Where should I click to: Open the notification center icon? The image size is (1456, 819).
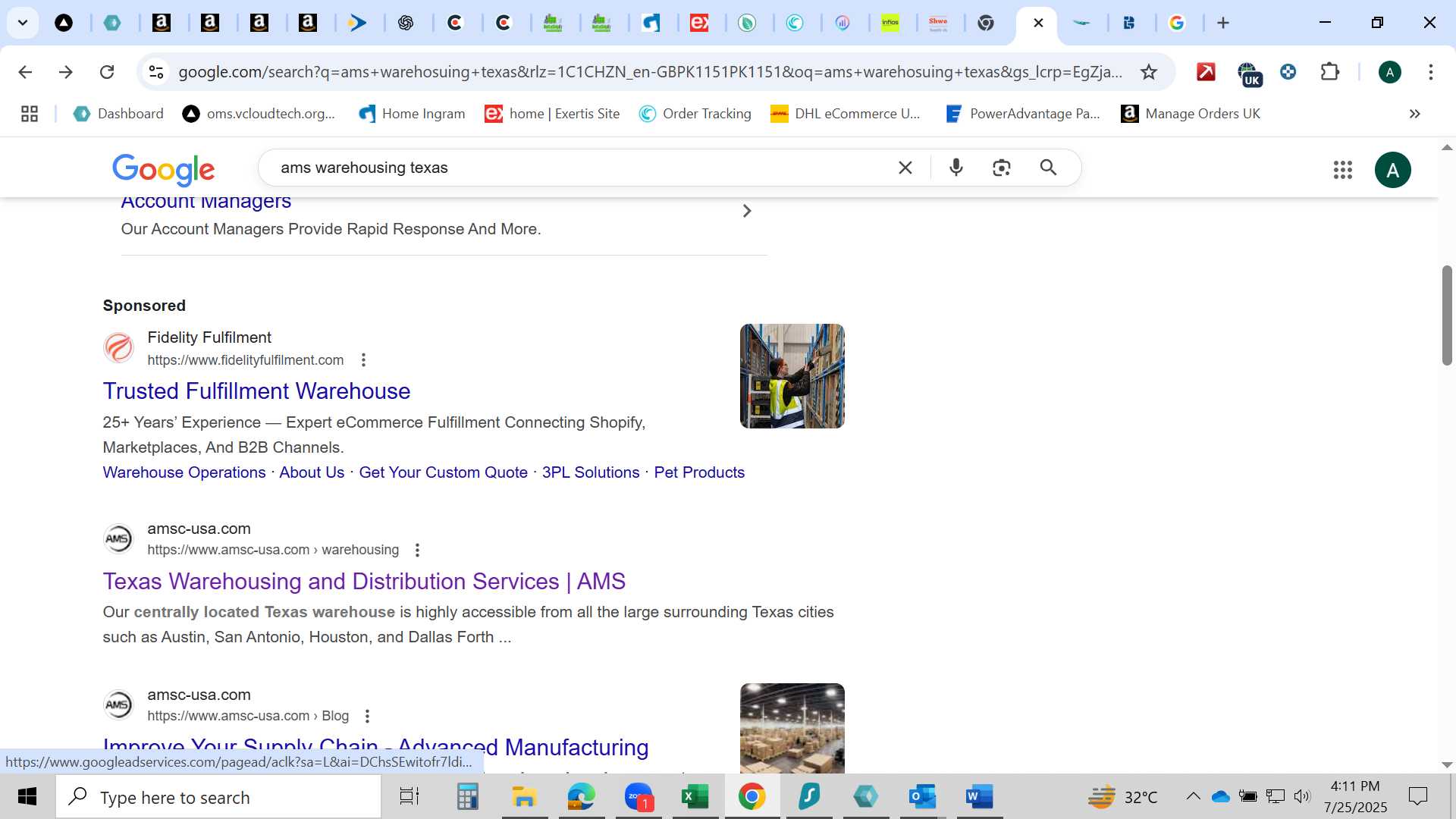pos(1417,796)
